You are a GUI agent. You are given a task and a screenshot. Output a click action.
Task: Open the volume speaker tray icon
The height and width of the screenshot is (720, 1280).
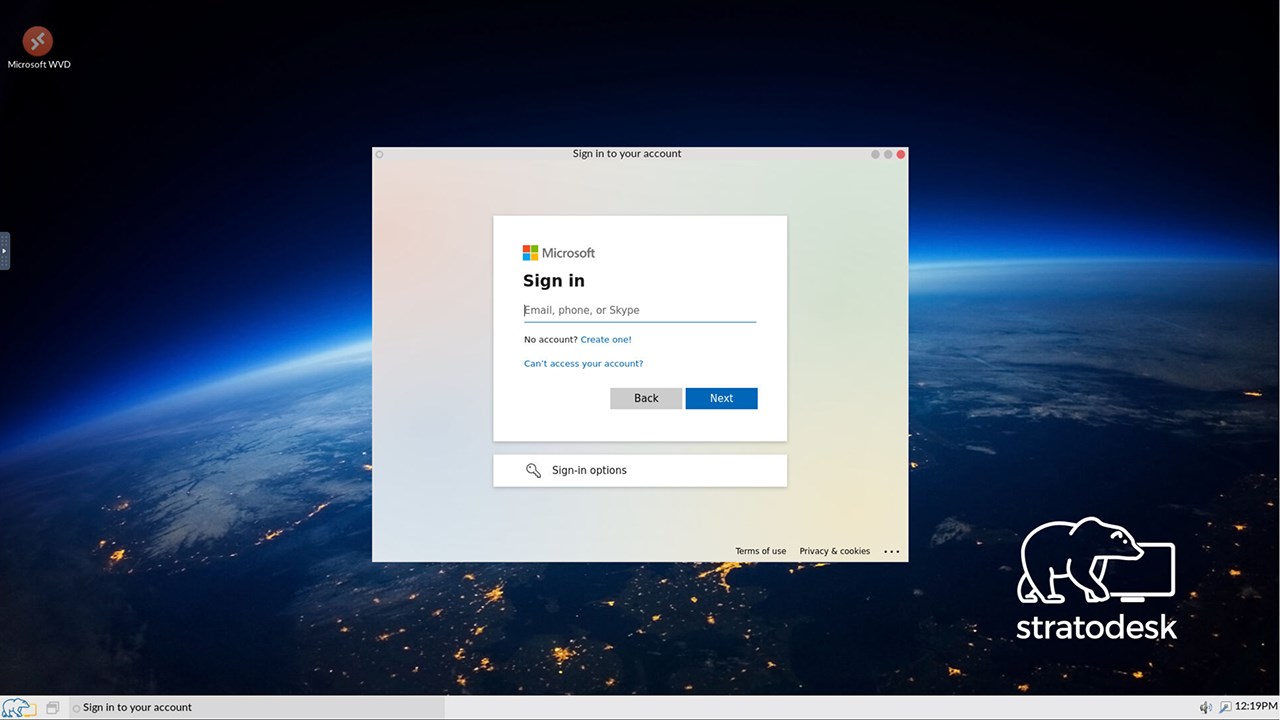pyautogui.click(x=1205, y=707)
